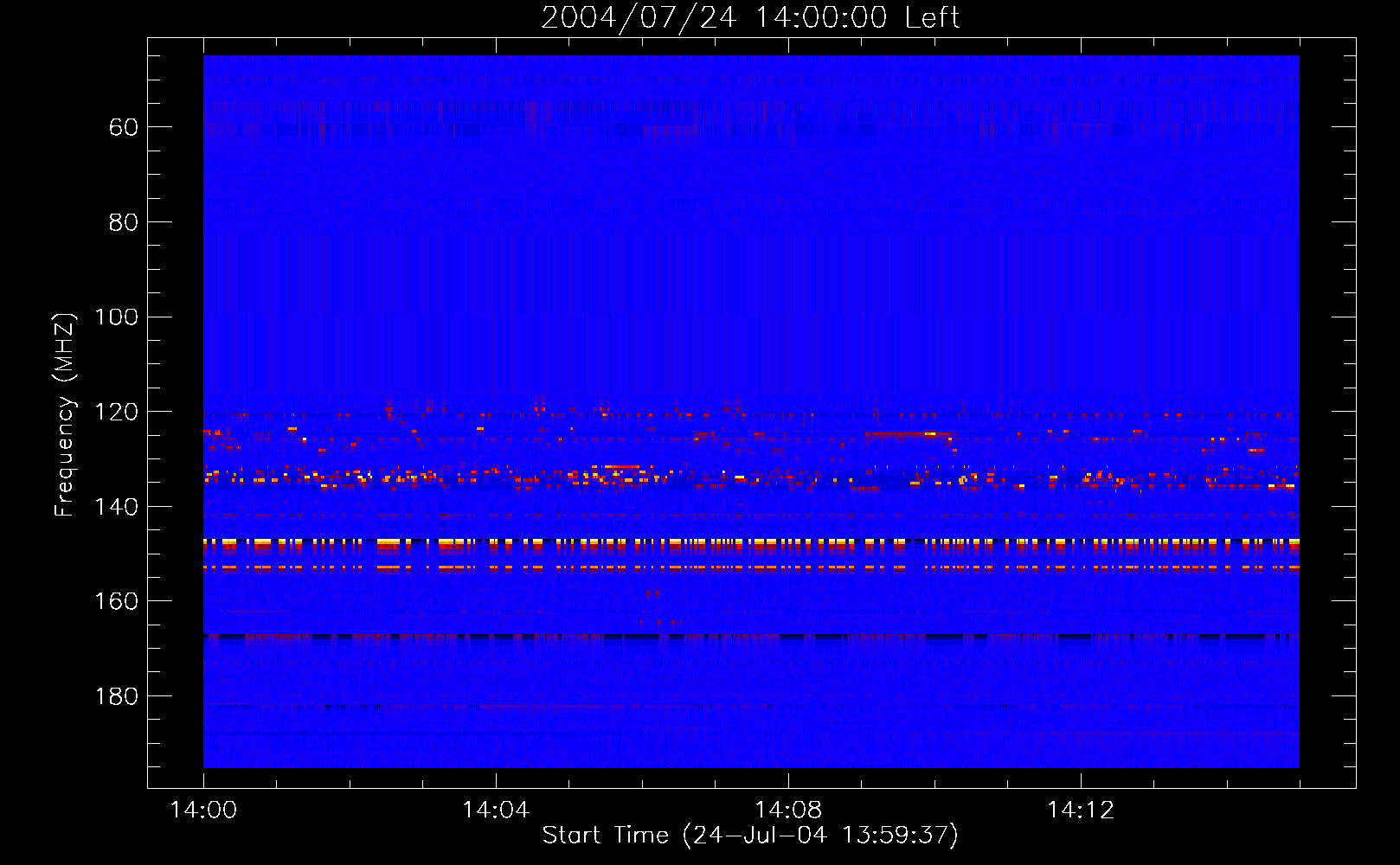Click the dark band near 167 MHz
1400x865 pixels.
(751, 638)
